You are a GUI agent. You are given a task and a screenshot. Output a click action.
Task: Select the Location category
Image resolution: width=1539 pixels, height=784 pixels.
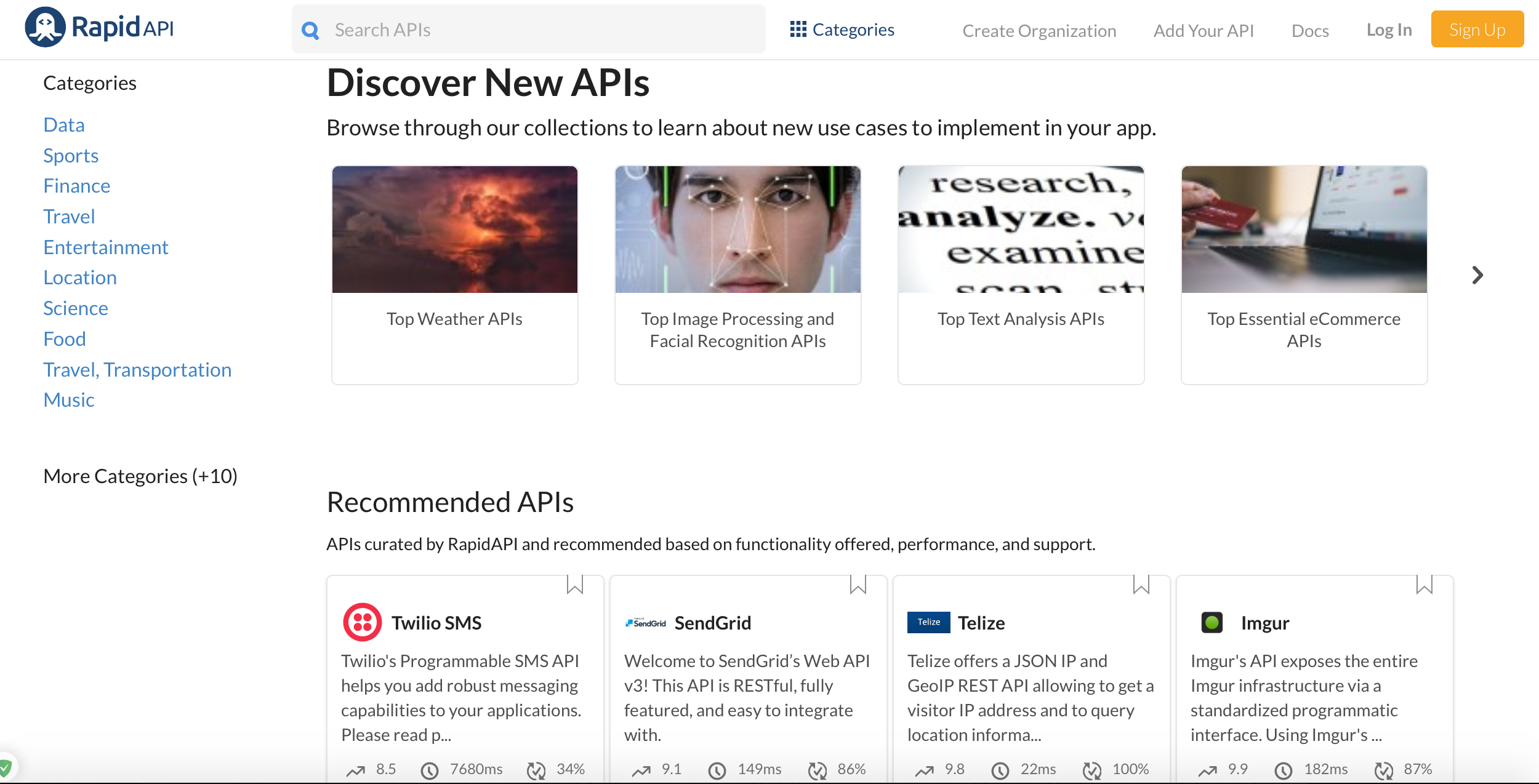click(x=80, y=278)
